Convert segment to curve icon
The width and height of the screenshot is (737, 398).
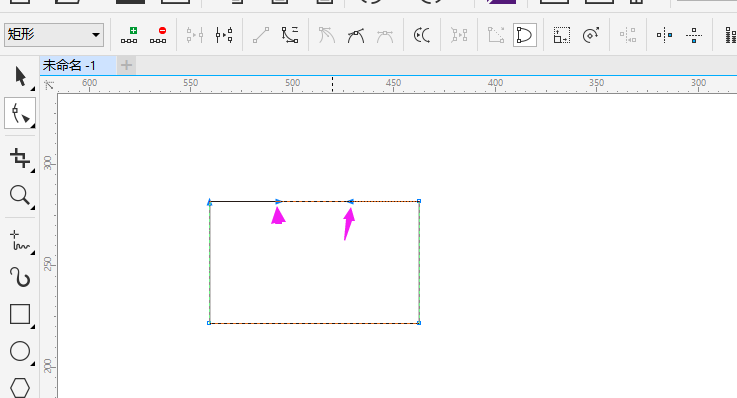point(290,35)
